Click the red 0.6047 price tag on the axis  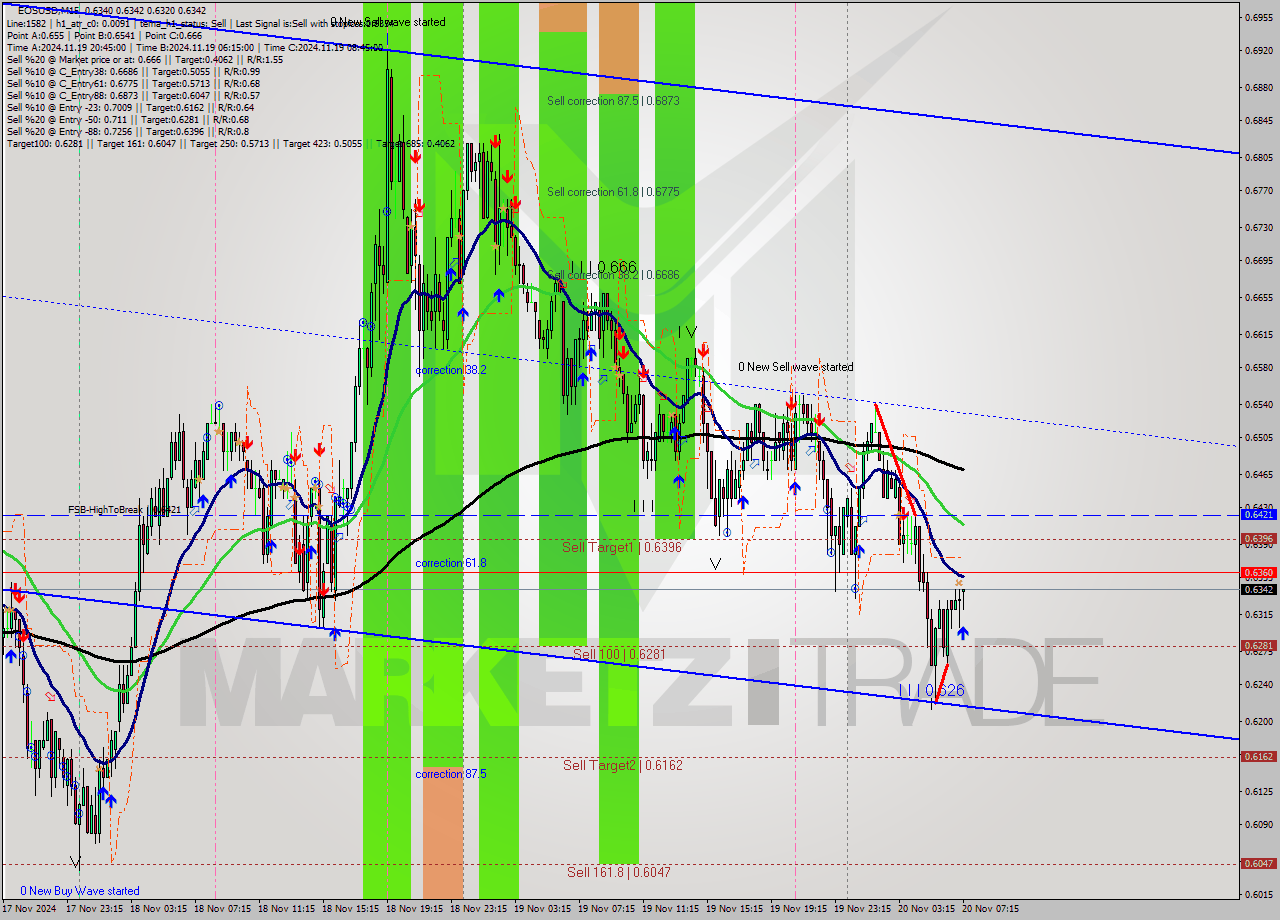coord(1258,863)
